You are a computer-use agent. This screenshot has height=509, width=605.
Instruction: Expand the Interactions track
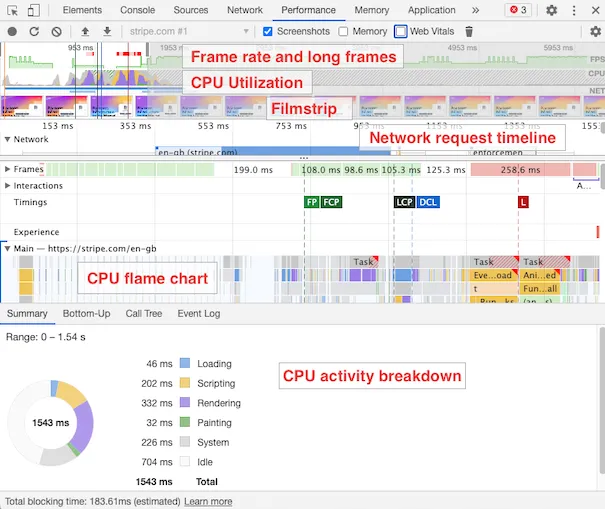point(8,186)
